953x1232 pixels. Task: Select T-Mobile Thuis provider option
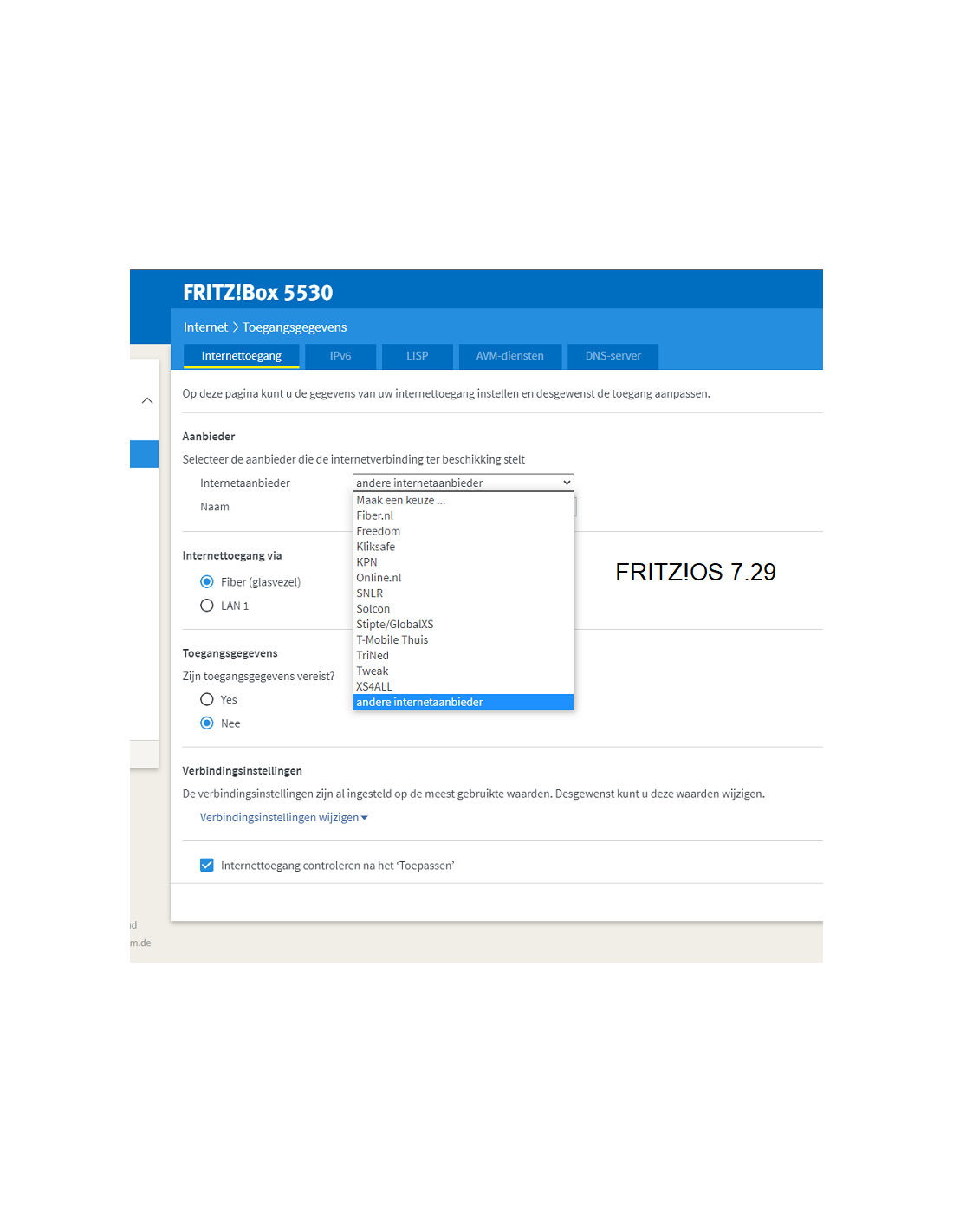392,640
